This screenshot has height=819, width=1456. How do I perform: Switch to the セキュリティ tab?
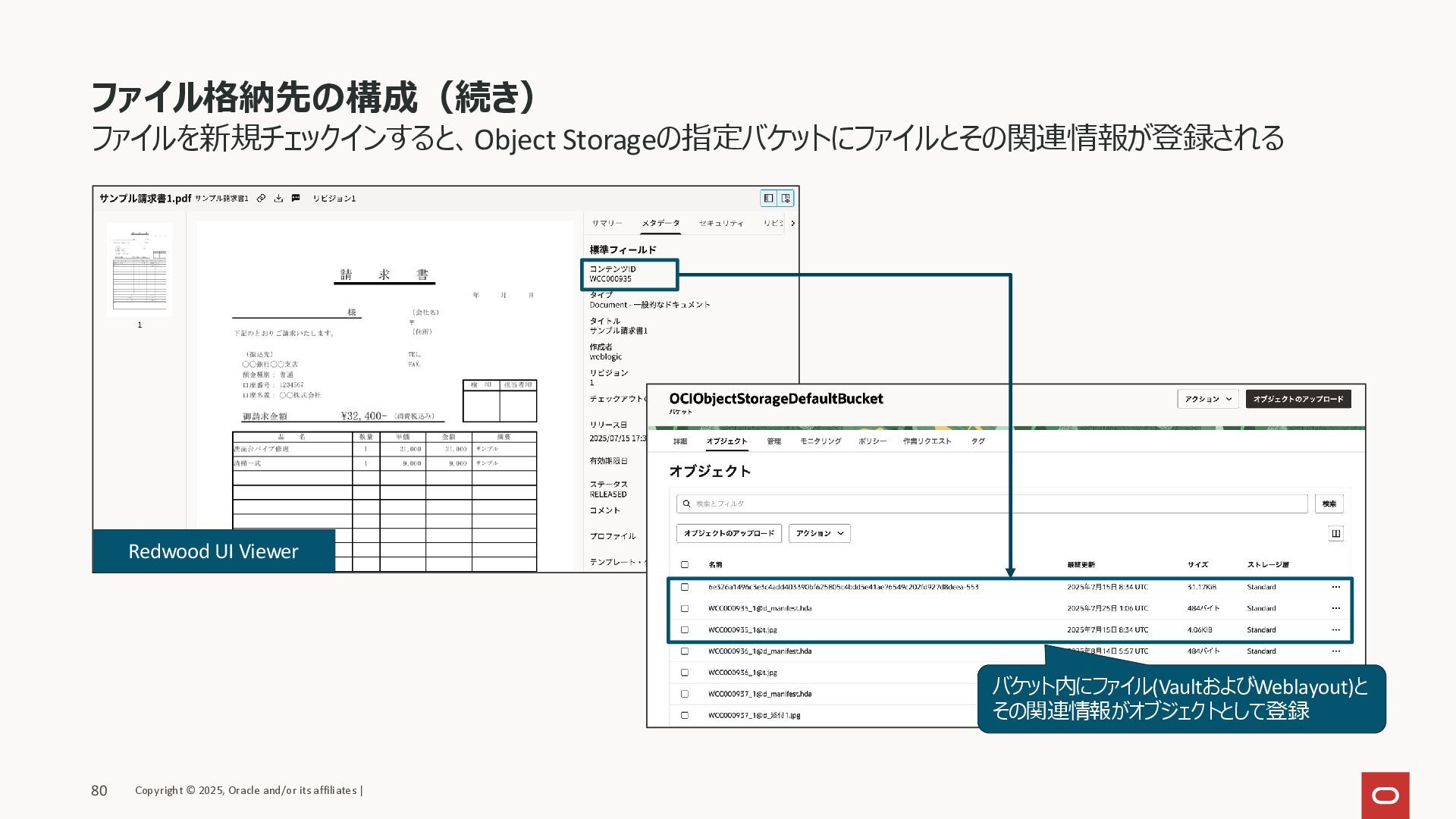click(x=720, y=223)
